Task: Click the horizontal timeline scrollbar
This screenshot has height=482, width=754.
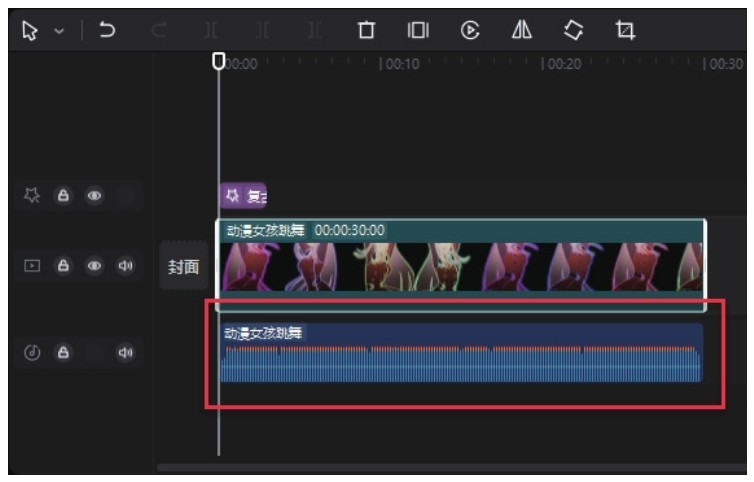Action: [452, 468]
